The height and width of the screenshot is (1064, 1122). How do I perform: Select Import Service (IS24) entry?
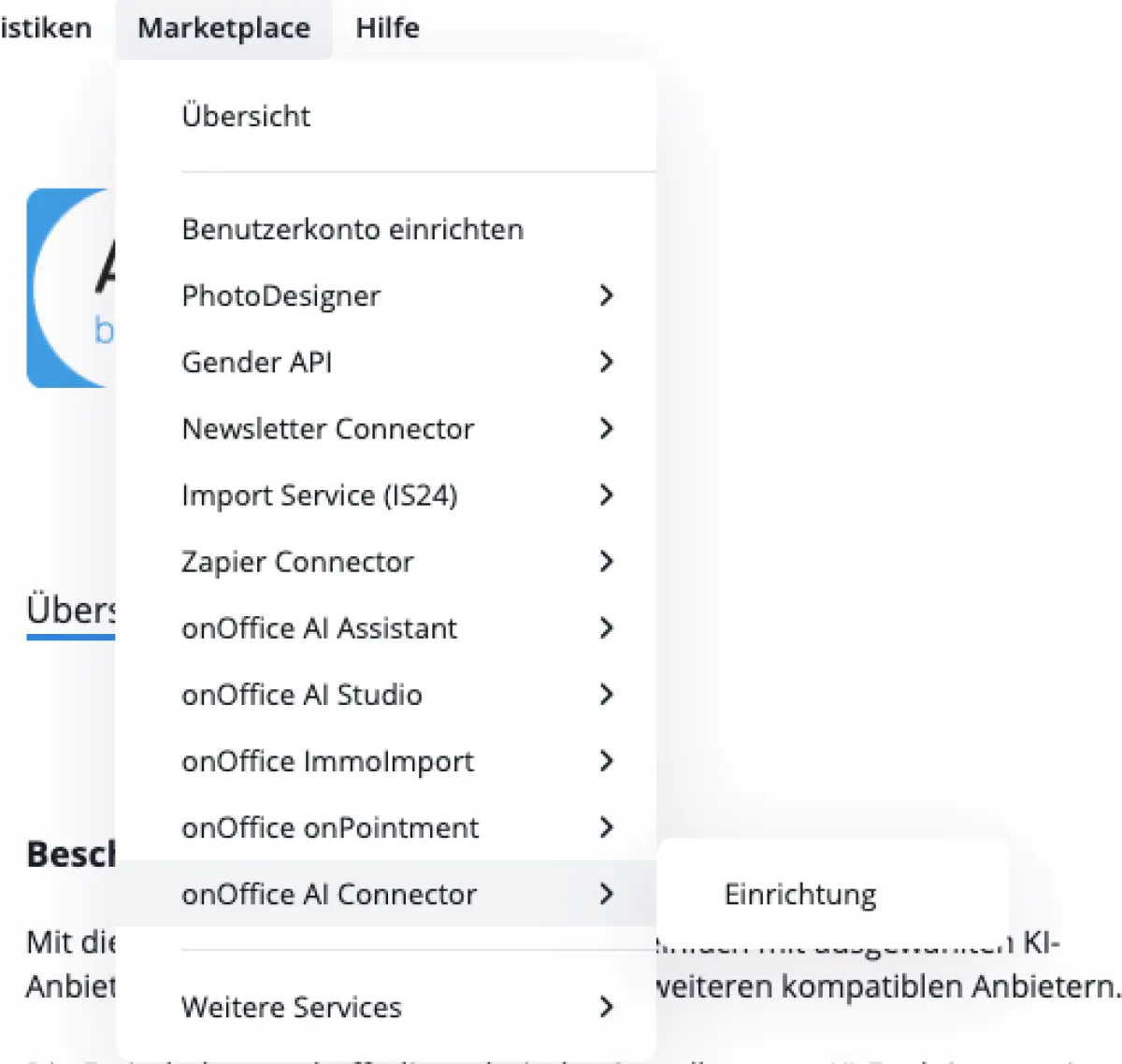pos(386,495)
